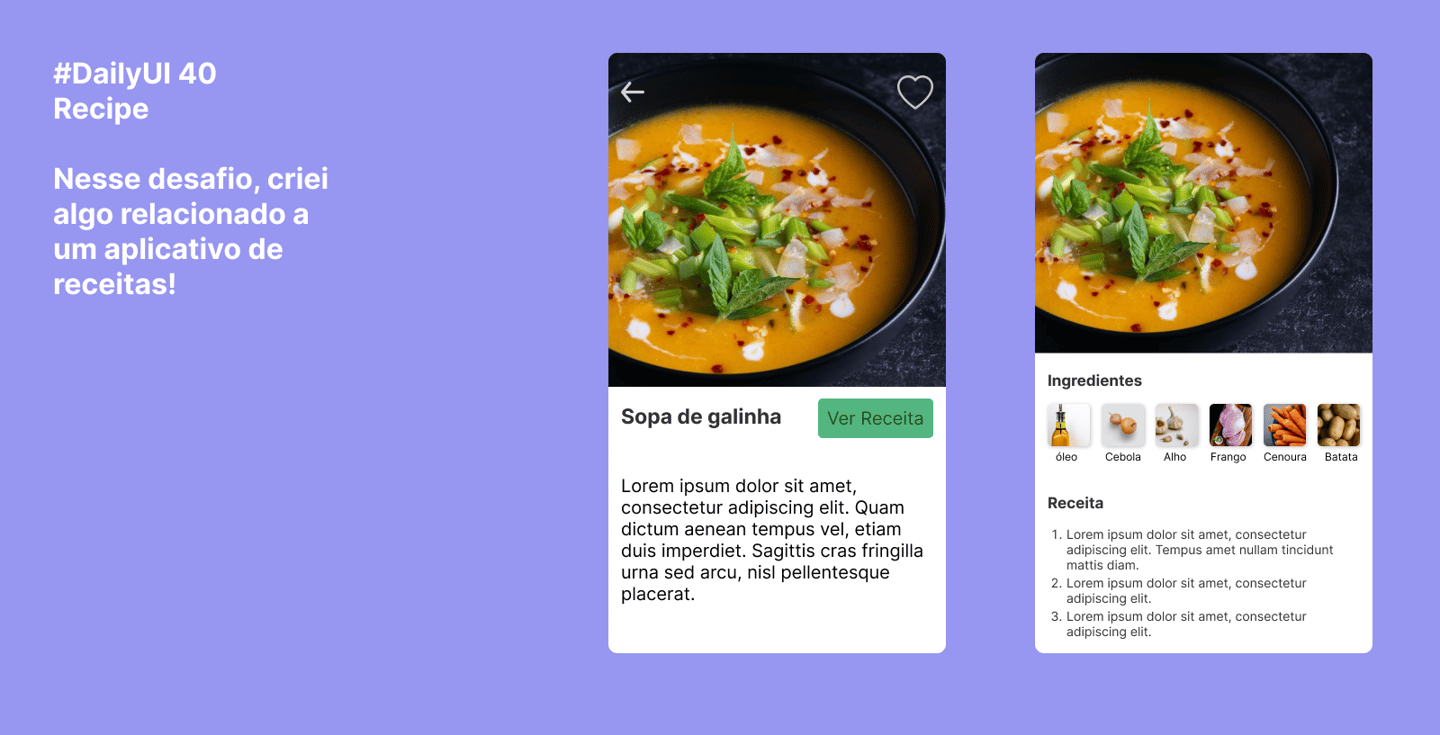
Task: Click the Receita heading
Action: (1075, 503)
